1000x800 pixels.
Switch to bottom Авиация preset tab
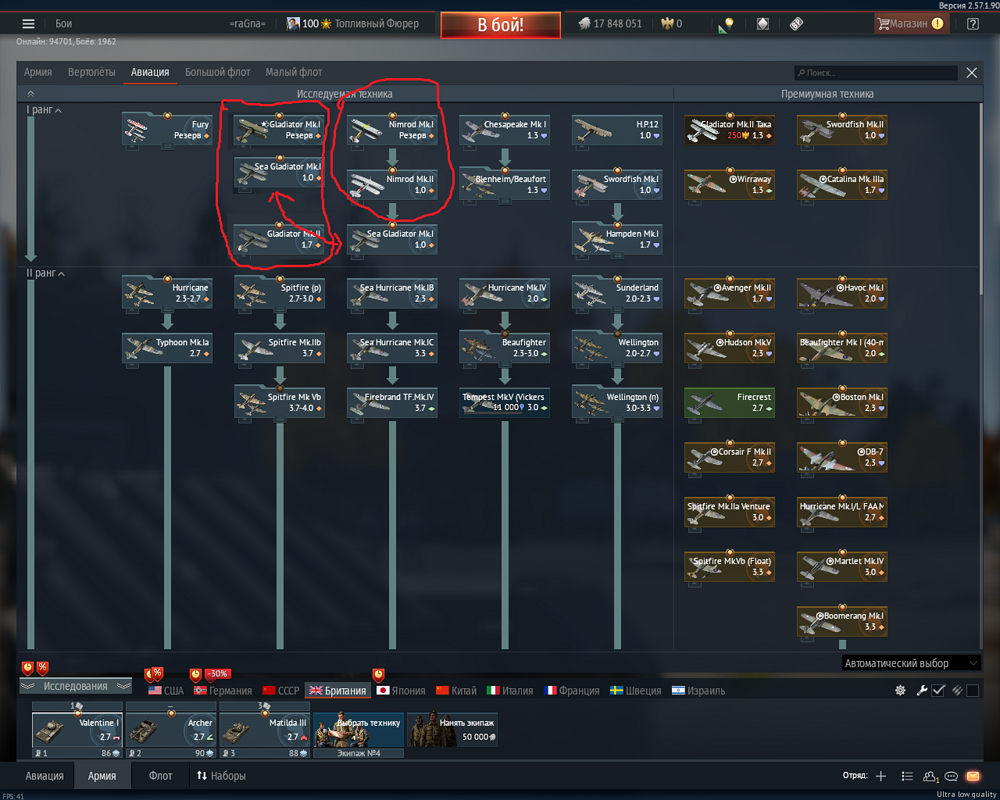45,776
